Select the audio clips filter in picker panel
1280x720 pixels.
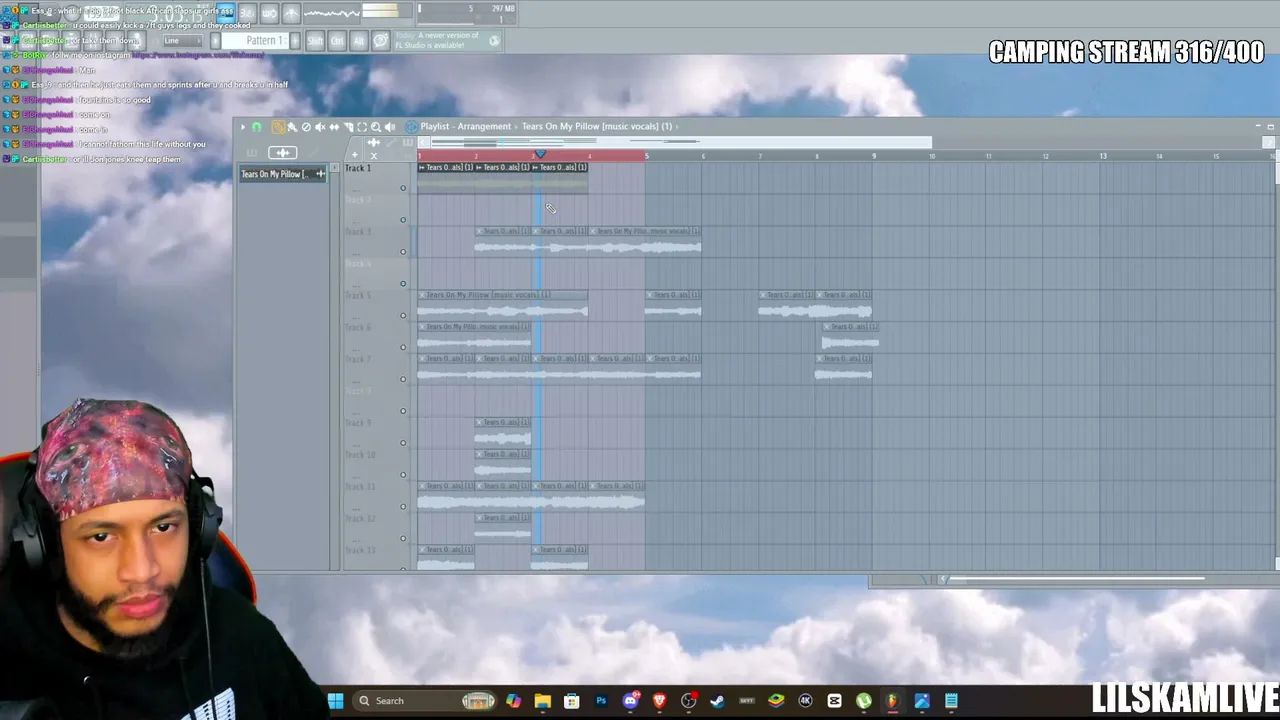tap(283, 153)
